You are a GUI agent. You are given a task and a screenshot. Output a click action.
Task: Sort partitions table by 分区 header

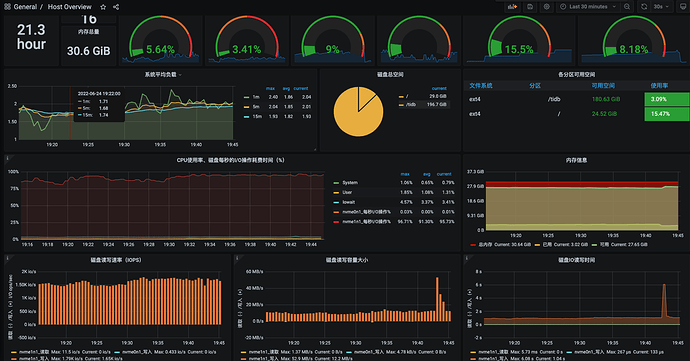point(535,86)
